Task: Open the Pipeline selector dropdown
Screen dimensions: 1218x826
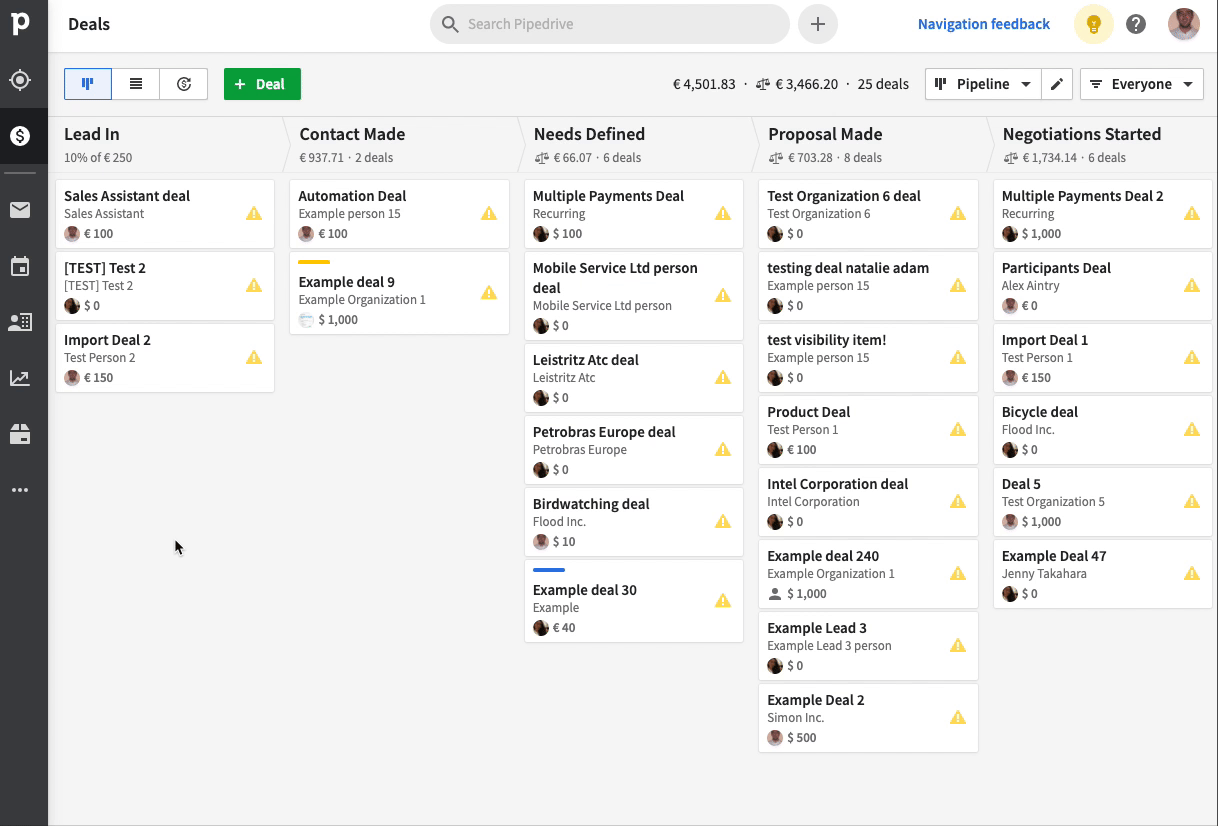Action: click(983, 84)
